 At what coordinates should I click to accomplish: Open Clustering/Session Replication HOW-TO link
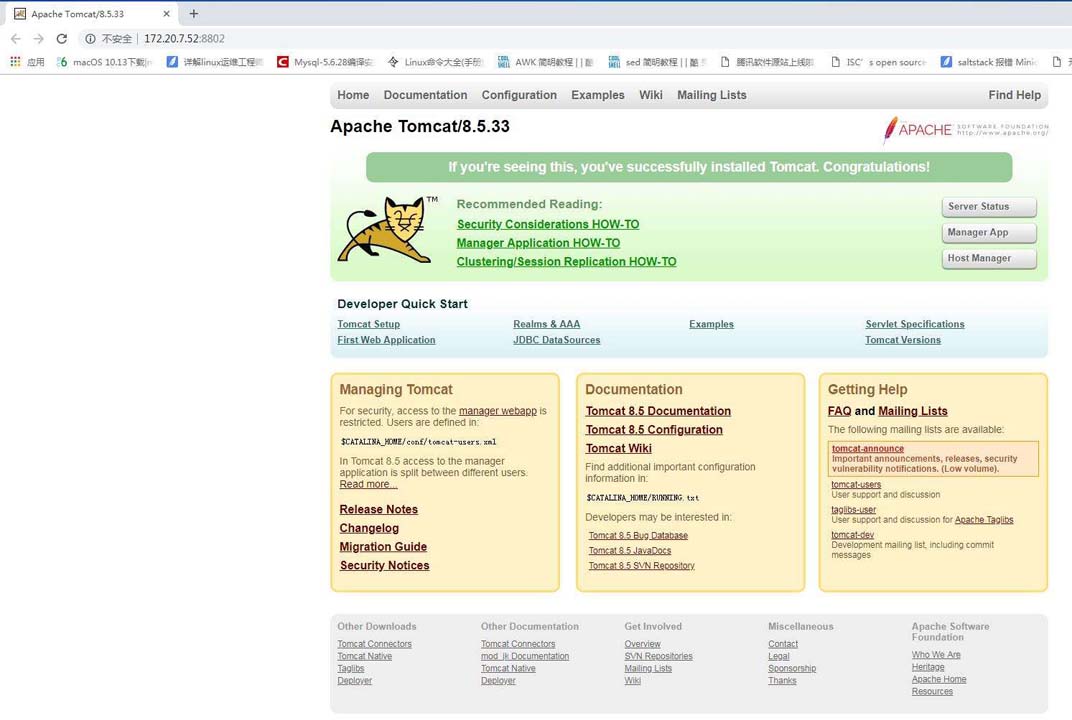[x=566, y=261]
